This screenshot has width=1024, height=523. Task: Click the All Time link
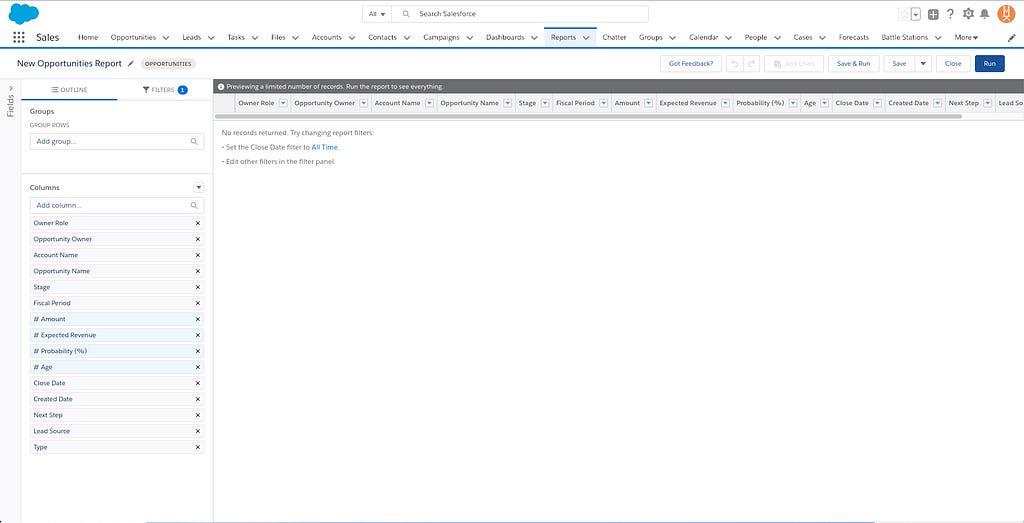(324, 147)
